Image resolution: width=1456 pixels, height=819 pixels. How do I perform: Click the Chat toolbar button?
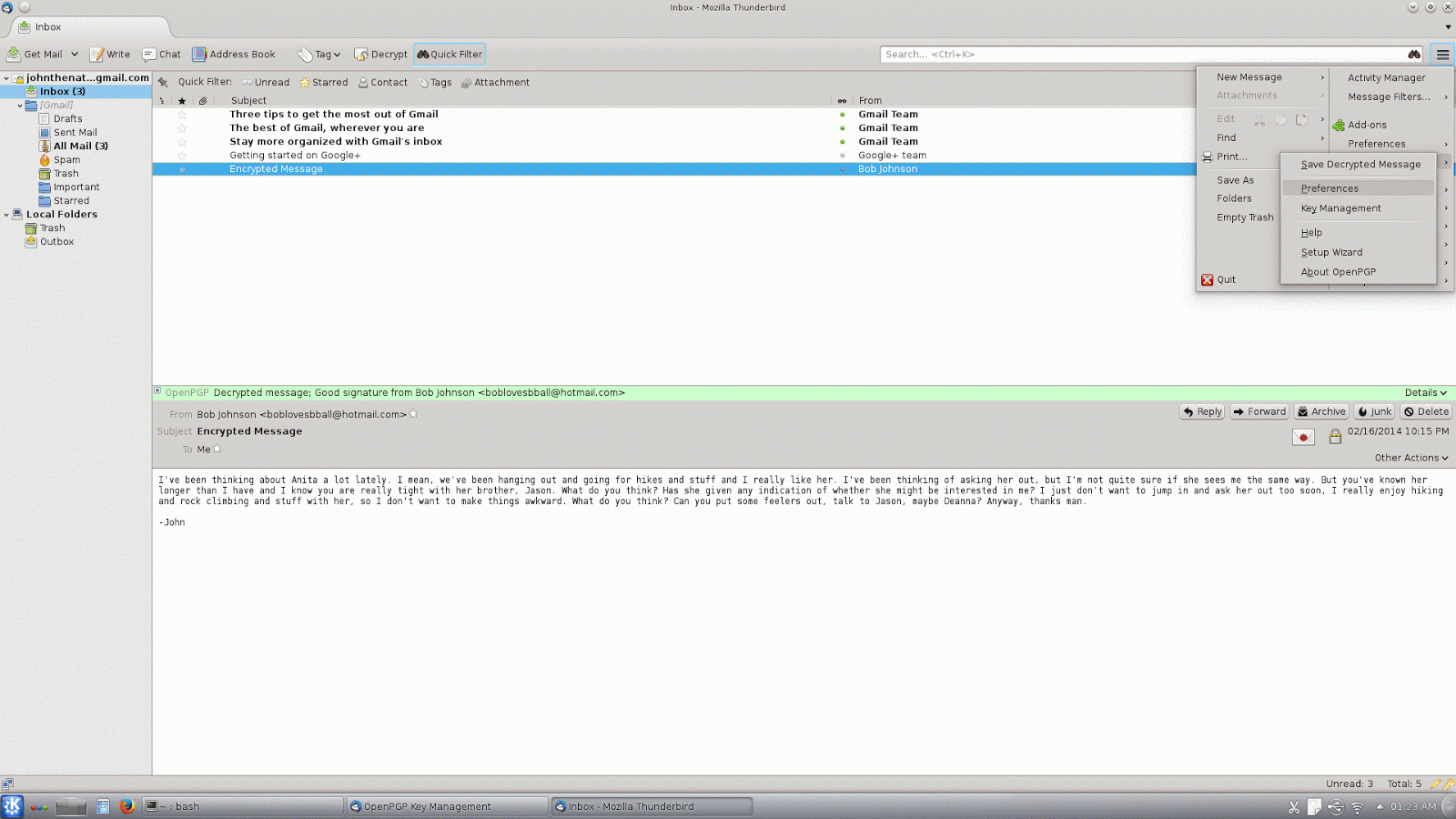pyautogui.click(x=161, y=55)
